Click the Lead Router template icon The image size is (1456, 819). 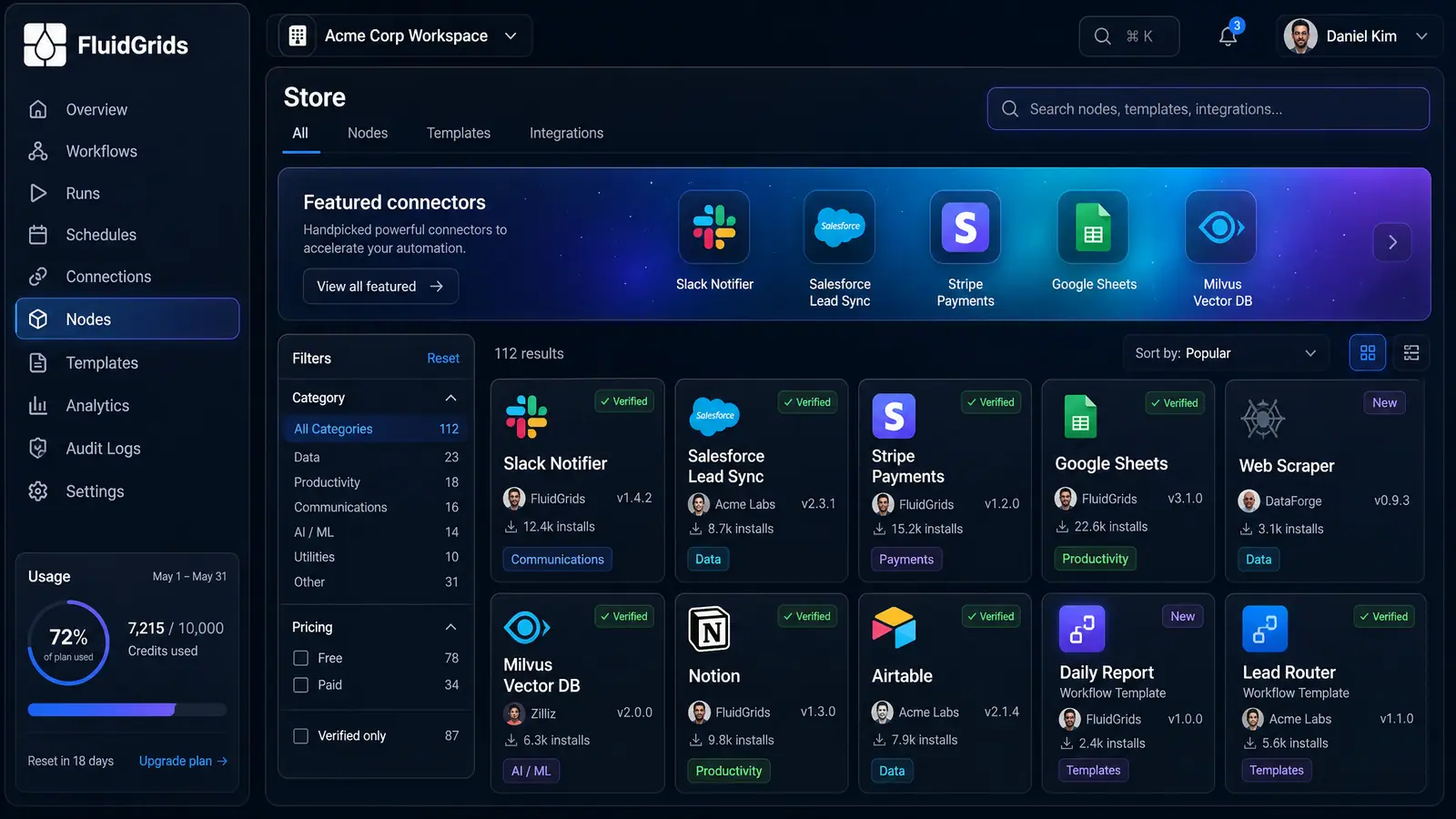click(x=1265, y=629)
